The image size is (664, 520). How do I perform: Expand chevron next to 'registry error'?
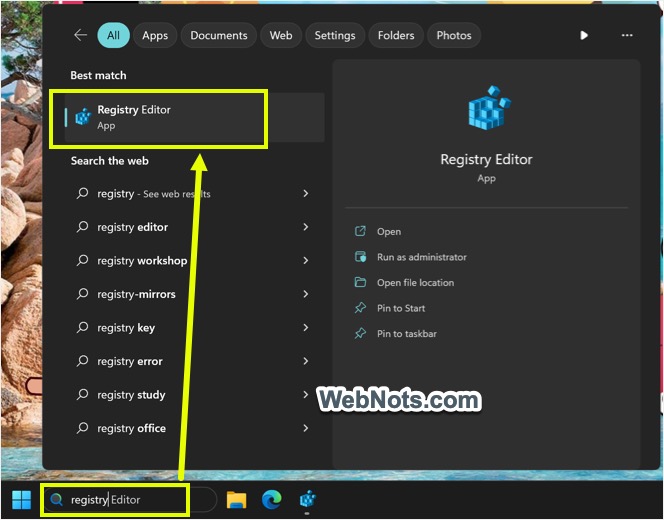tap(306, 361)
